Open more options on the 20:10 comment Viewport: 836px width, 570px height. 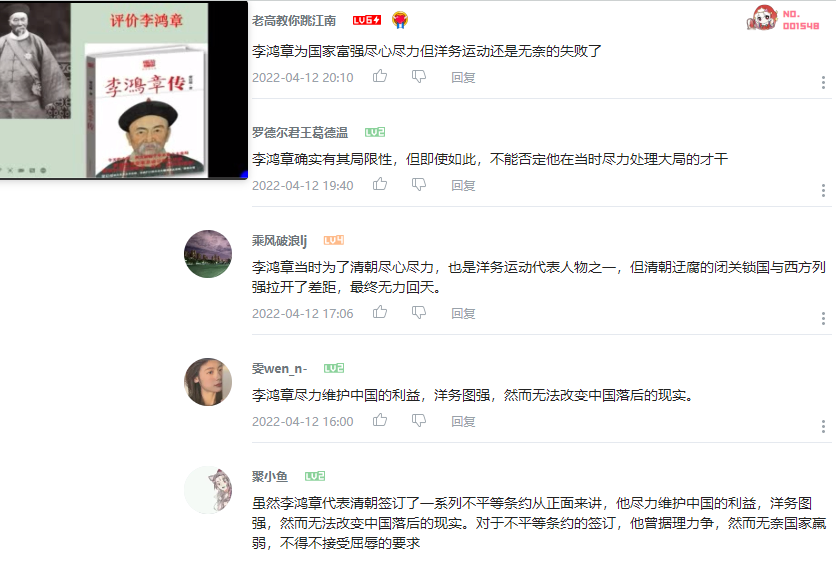(x=823, y=82)
